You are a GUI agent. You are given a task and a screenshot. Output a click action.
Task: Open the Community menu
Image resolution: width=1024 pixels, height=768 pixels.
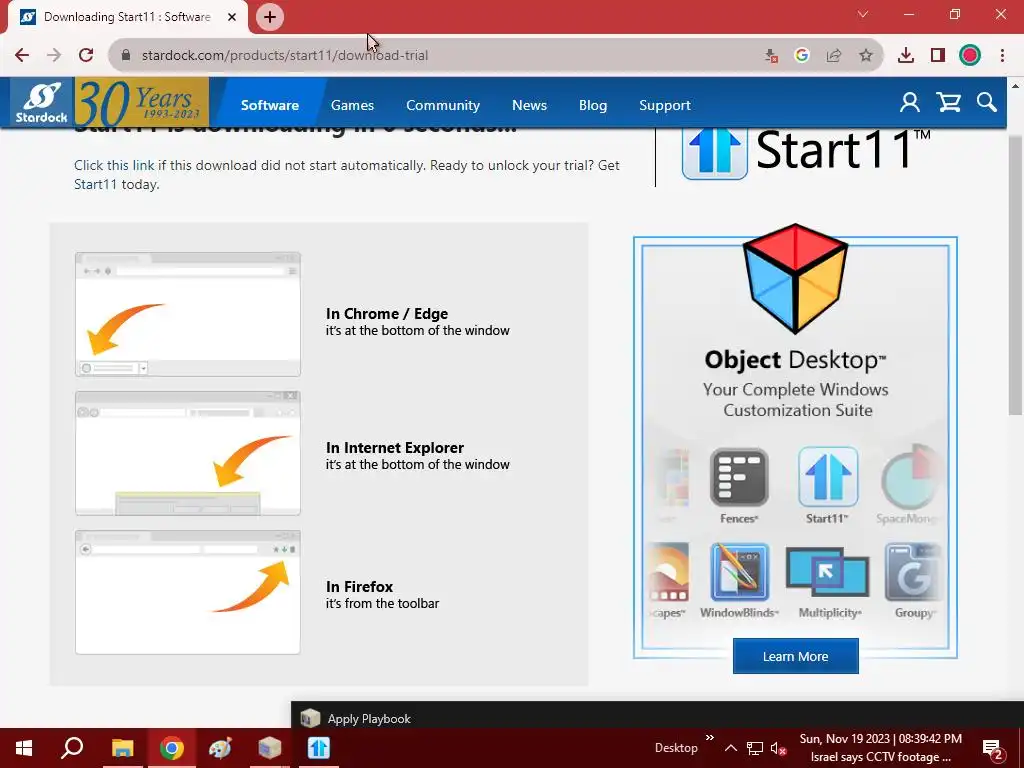[443, 105]
